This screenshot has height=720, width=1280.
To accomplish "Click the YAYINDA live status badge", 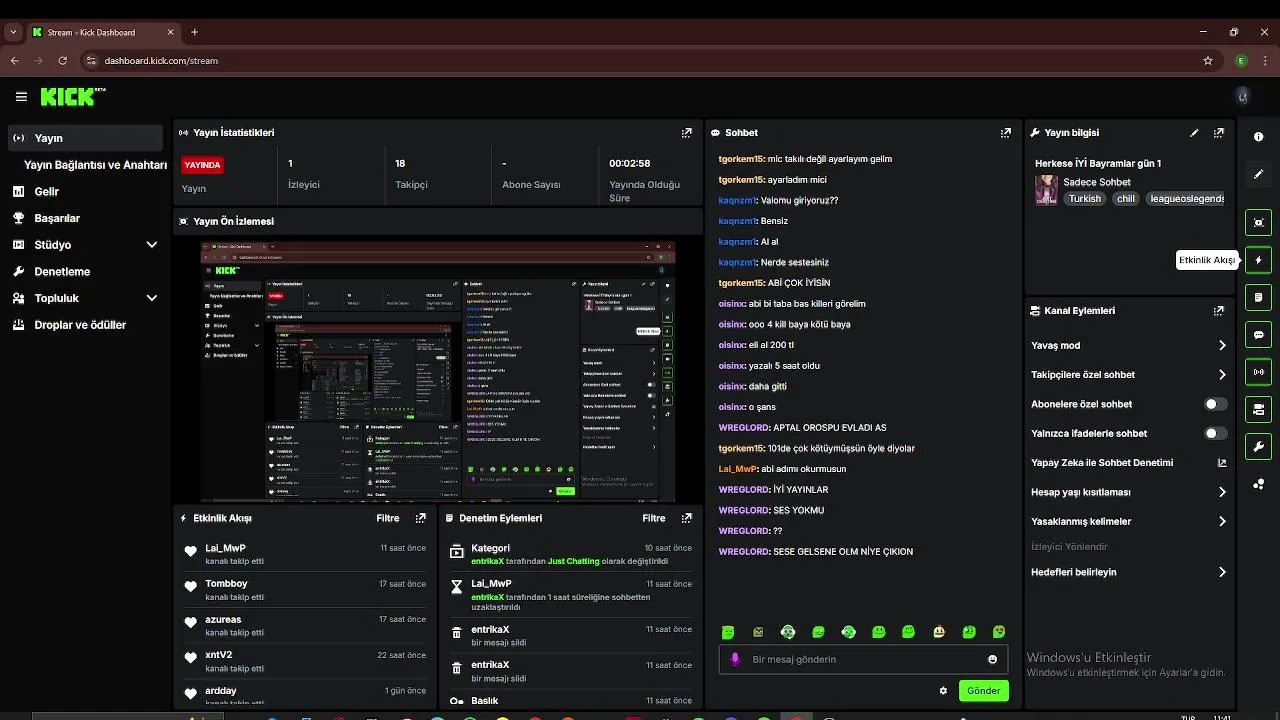I will [202, 165].
